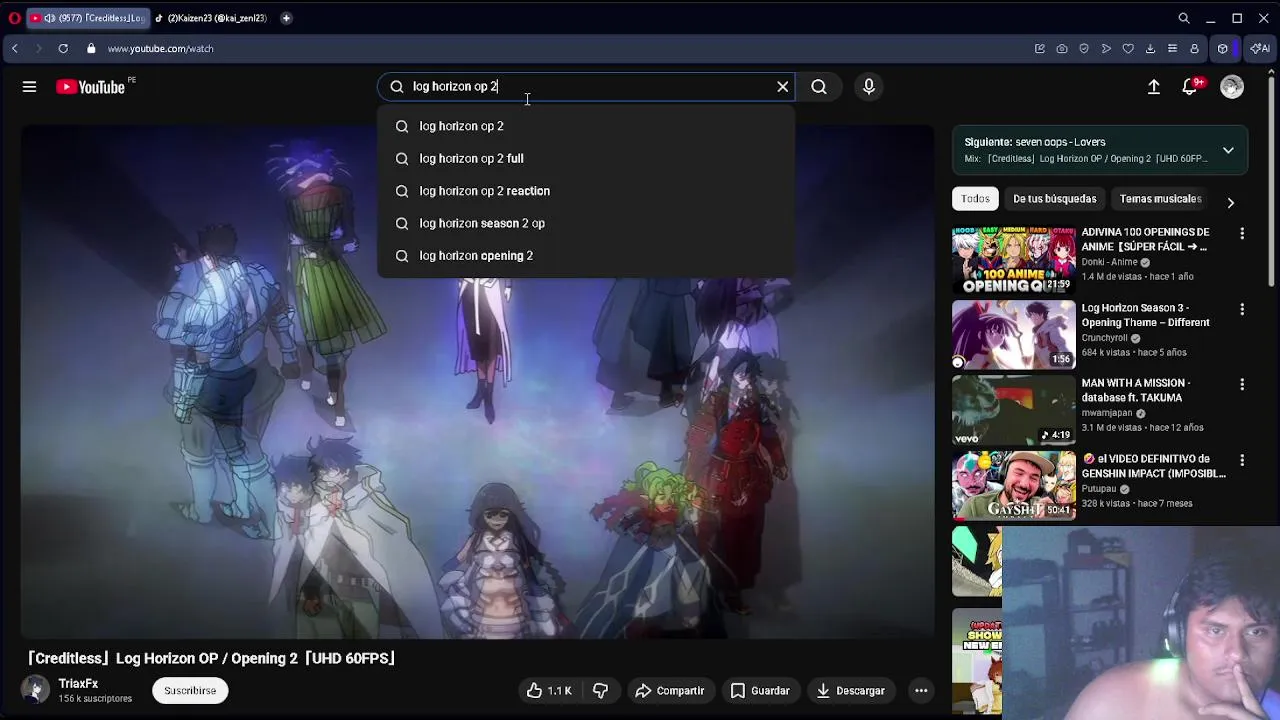Click the Opera send/flow arrow icon

click(x=1106, y=48)
